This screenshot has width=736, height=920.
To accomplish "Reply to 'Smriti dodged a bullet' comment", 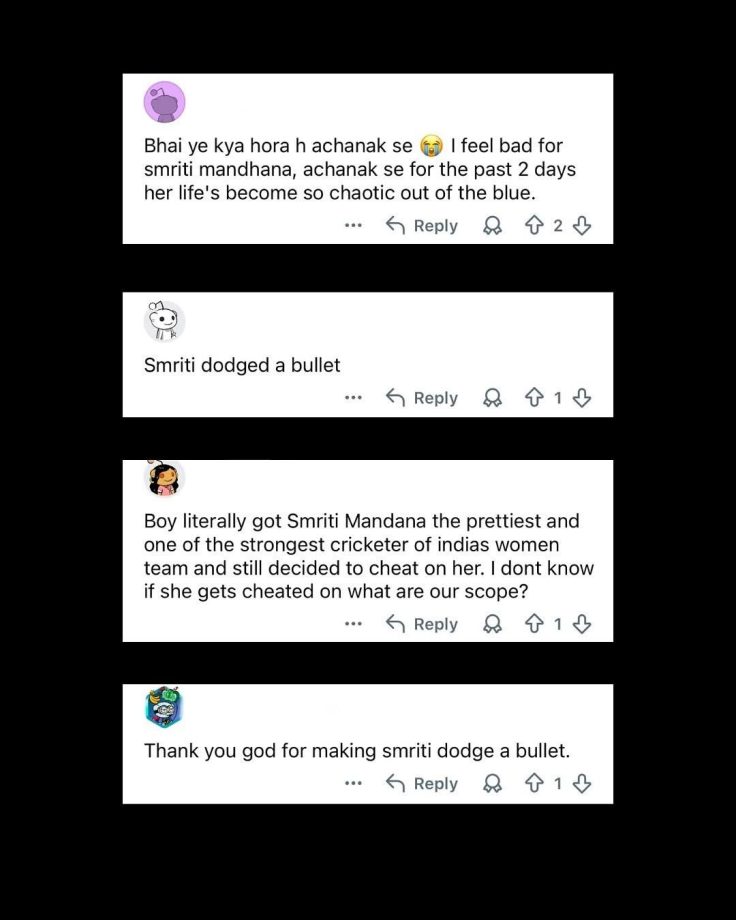I will point(422,398).
